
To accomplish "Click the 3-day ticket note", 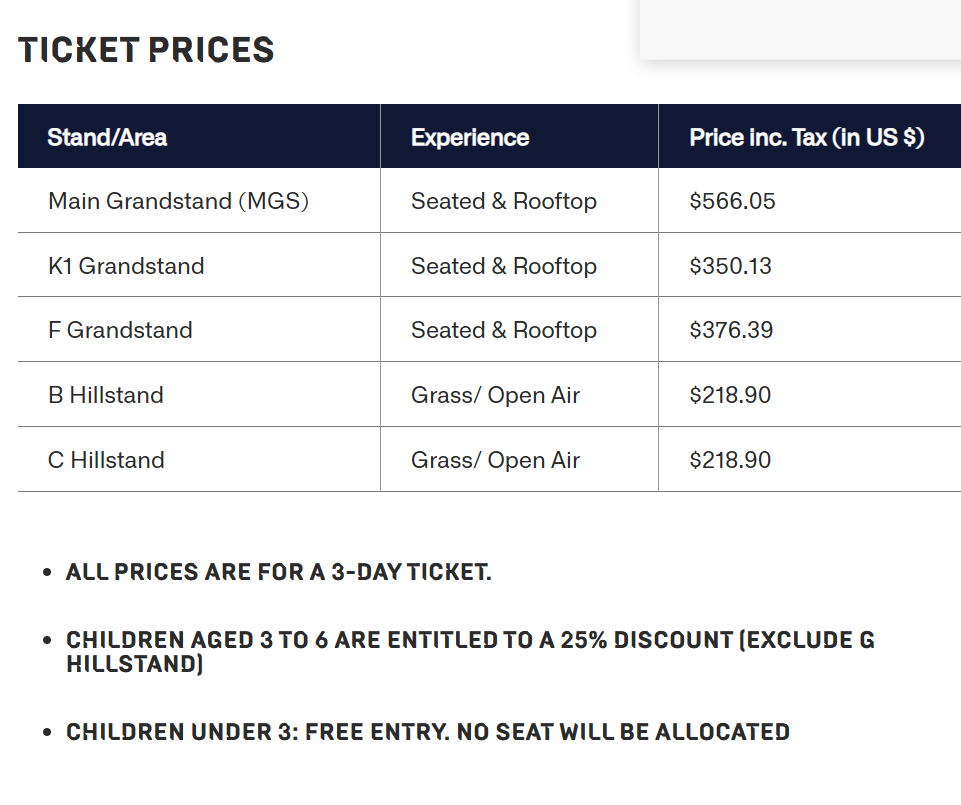I will coord(279,572).
